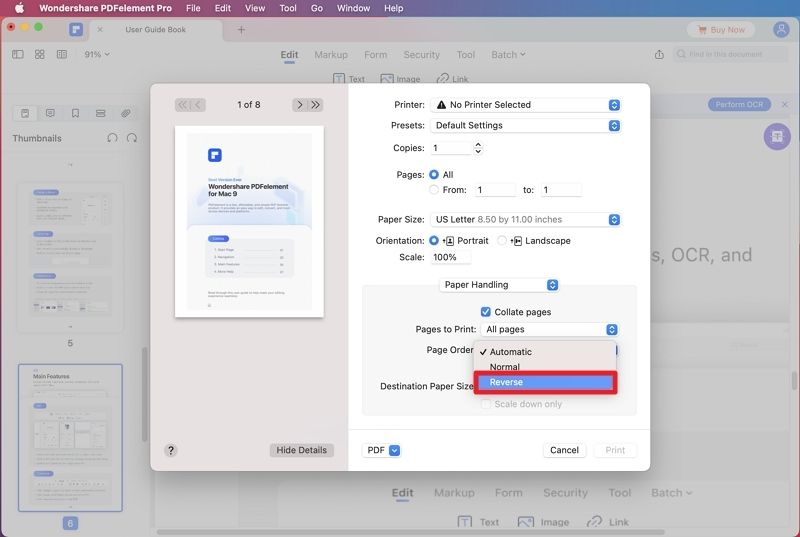Screen dimensions: 800x537
Task: Jump to last preview page
Action: pos(316,105)
